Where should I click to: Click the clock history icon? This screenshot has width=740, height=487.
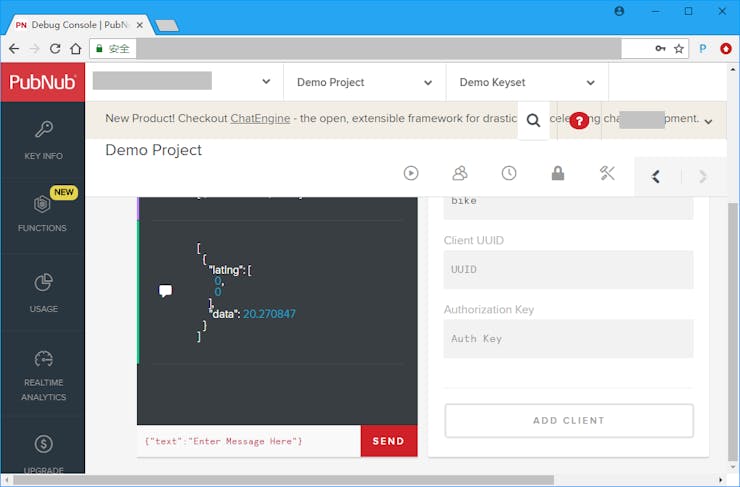pos(509,173)
